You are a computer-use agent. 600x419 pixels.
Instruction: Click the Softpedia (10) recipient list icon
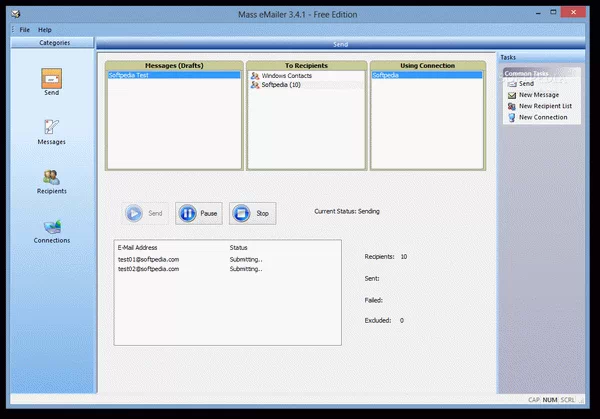tap(255, 85)
